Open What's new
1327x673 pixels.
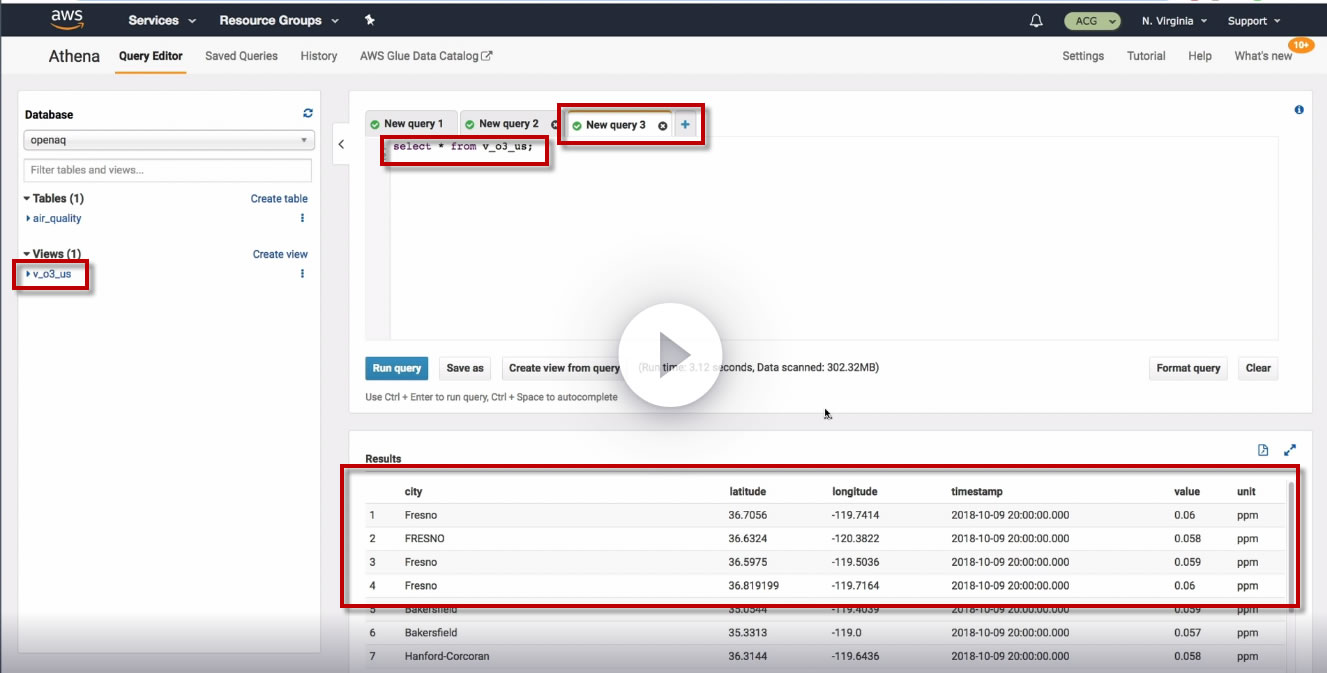(1263, 56)
